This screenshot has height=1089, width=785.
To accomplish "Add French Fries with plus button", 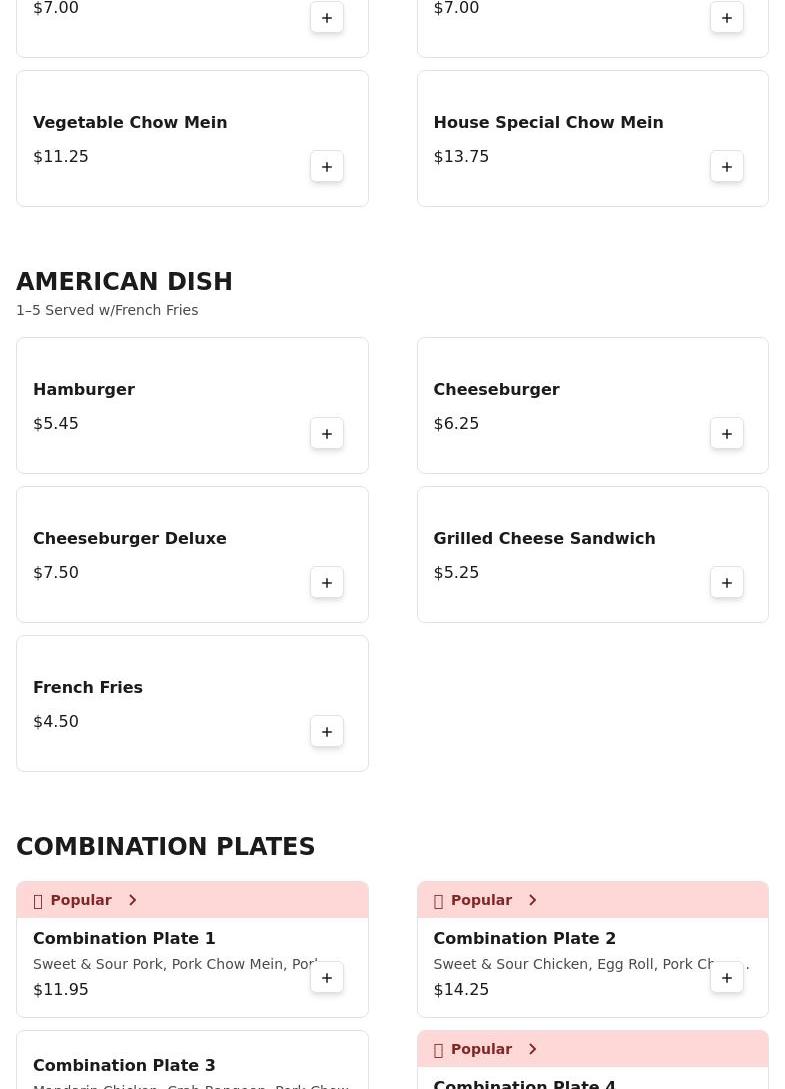I will click(327, 731).
